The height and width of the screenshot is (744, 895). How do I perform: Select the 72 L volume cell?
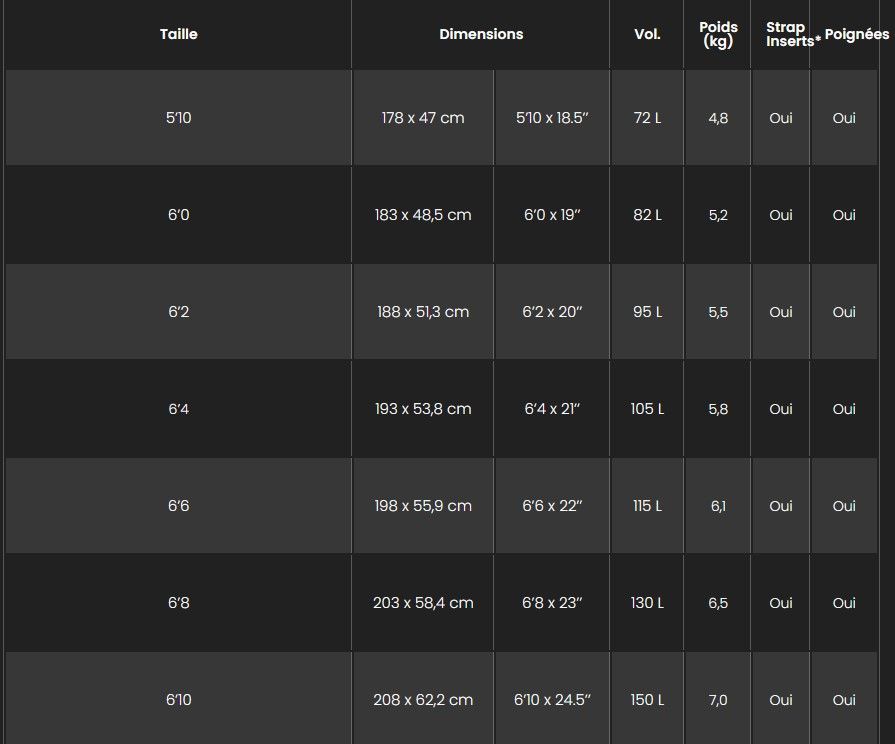tap(647, 118)
